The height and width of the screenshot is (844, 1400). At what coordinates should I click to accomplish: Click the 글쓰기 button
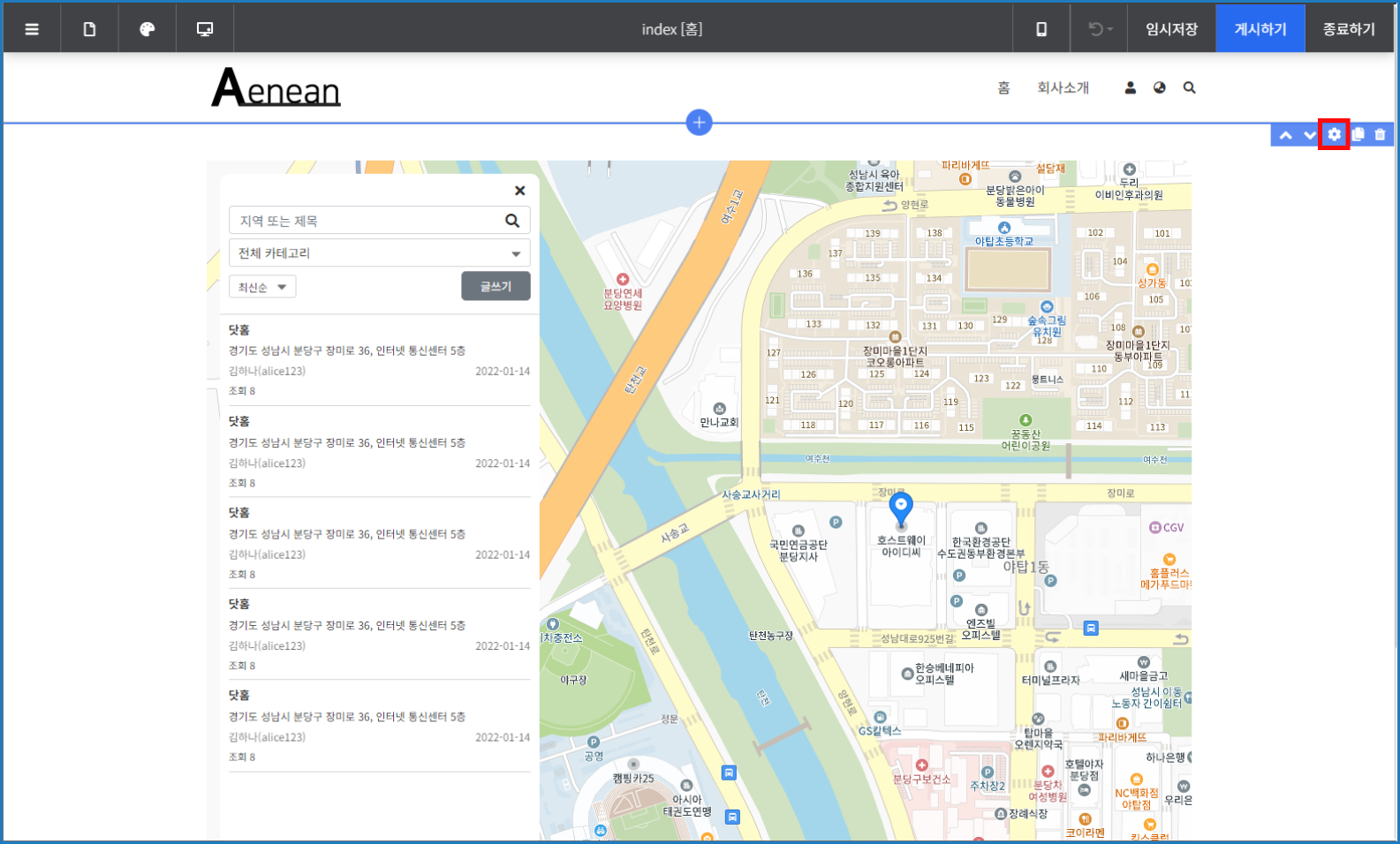[496, 286]
